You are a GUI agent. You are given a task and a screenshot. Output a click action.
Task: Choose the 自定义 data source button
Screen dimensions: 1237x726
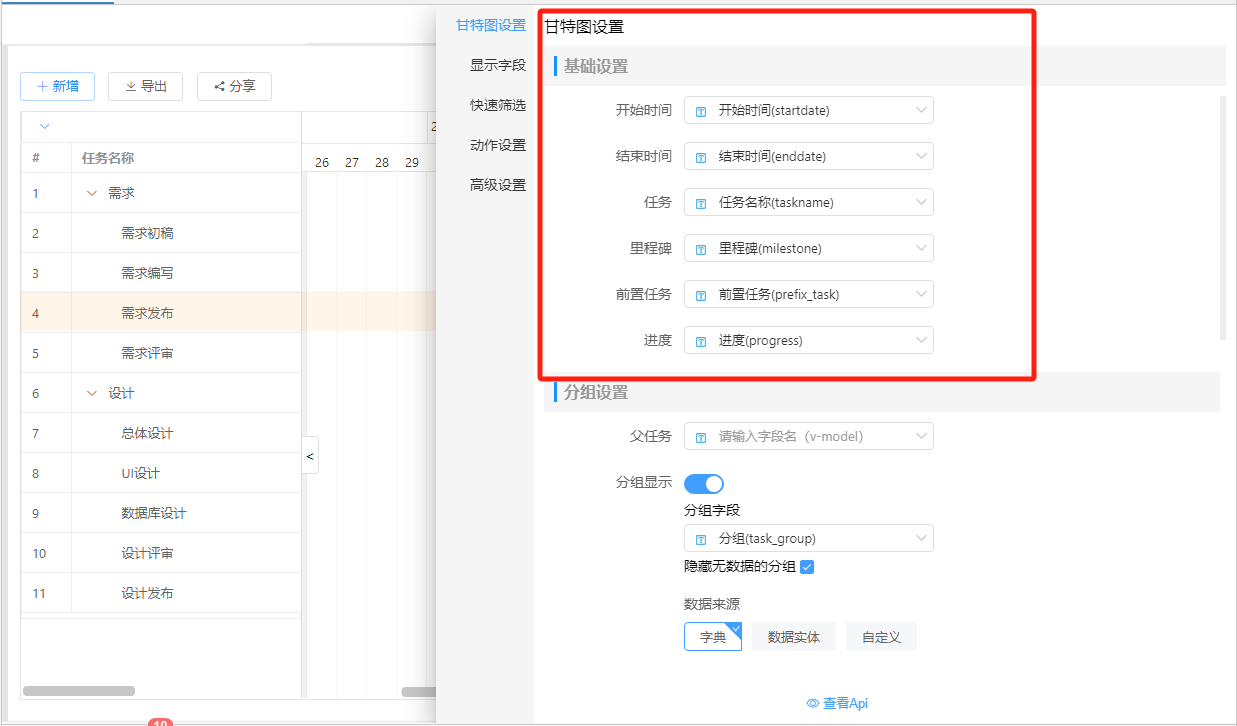(881, 637)
